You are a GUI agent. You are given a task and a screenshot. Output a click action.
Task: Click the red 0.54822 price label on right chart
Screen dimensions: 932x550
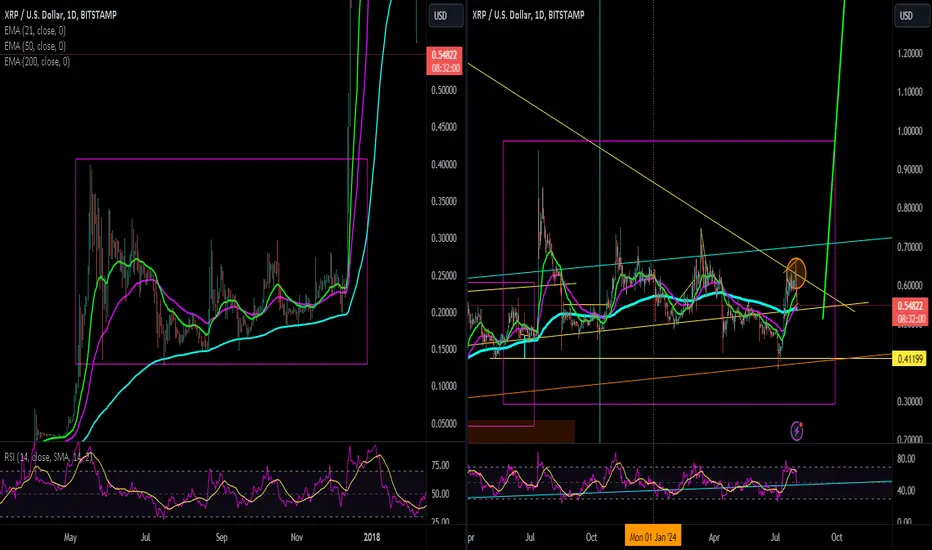click(x=910, y=312)
